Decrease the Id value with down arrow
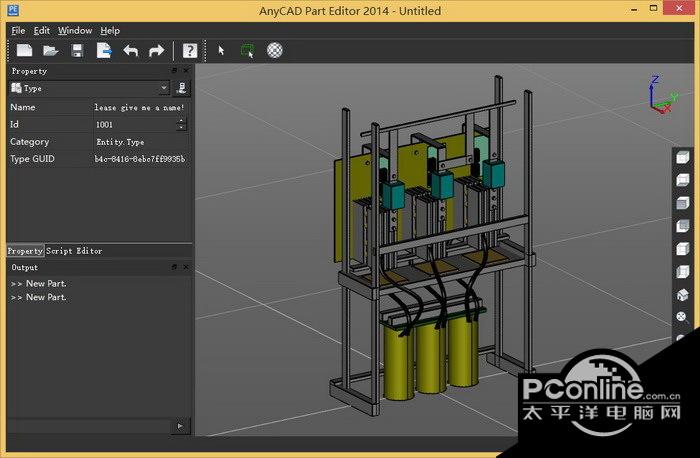The image size is (700, 458). pyautogui.click(x=181, y=128)
